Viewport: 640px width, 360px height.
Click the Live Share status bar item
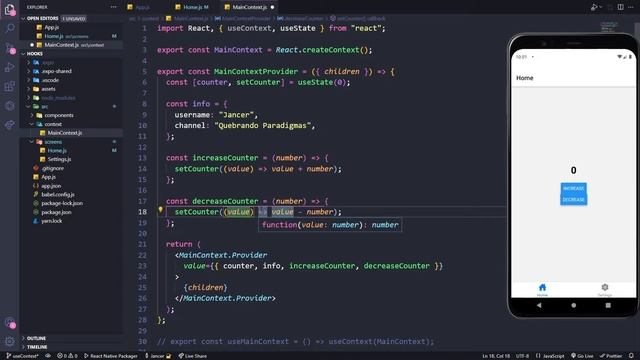click(193, 356)
